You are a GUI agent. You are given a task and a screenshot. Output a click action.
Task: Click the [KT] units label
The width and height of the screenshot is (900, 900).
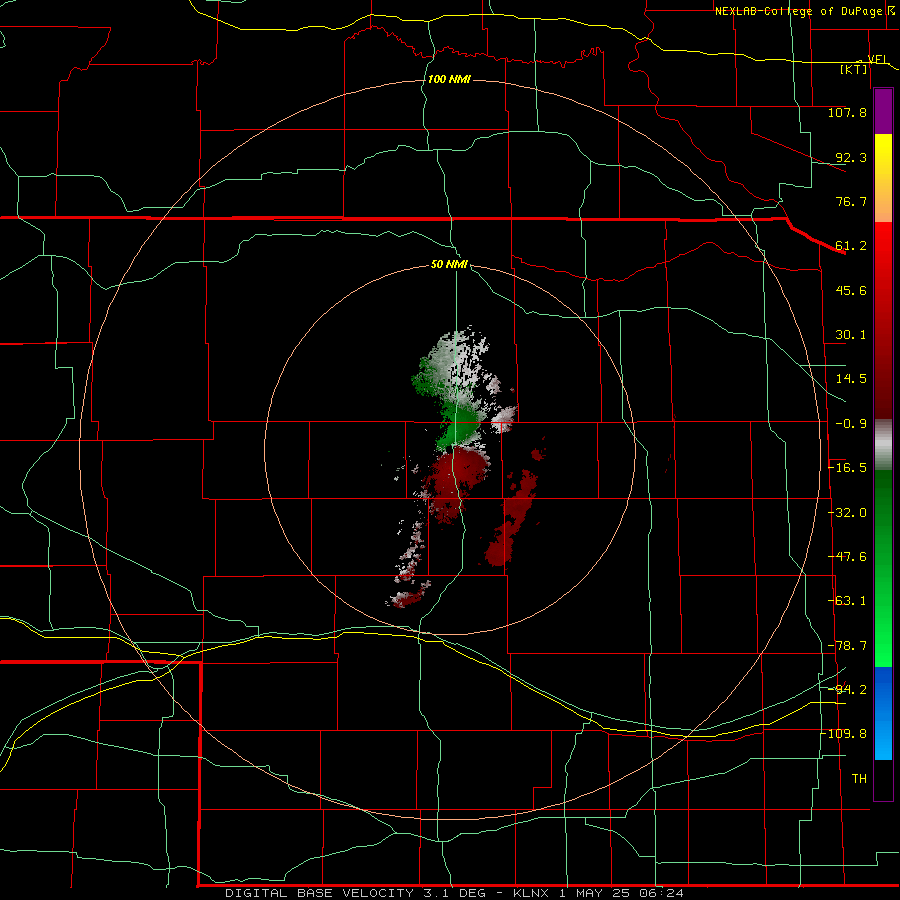tap(854, 69)
